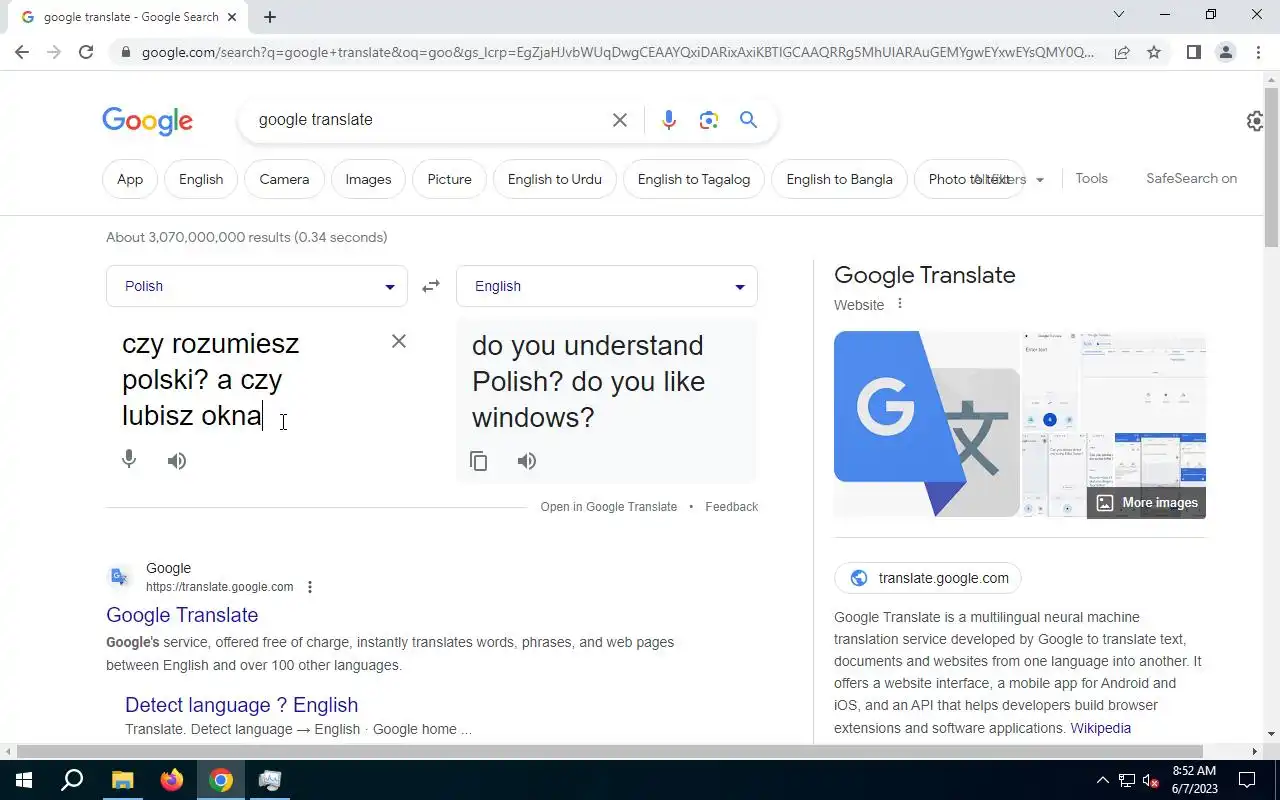Show hidden system tray icons
The width and height of the screenshot is (1280, 800).
coord(1103,780)
